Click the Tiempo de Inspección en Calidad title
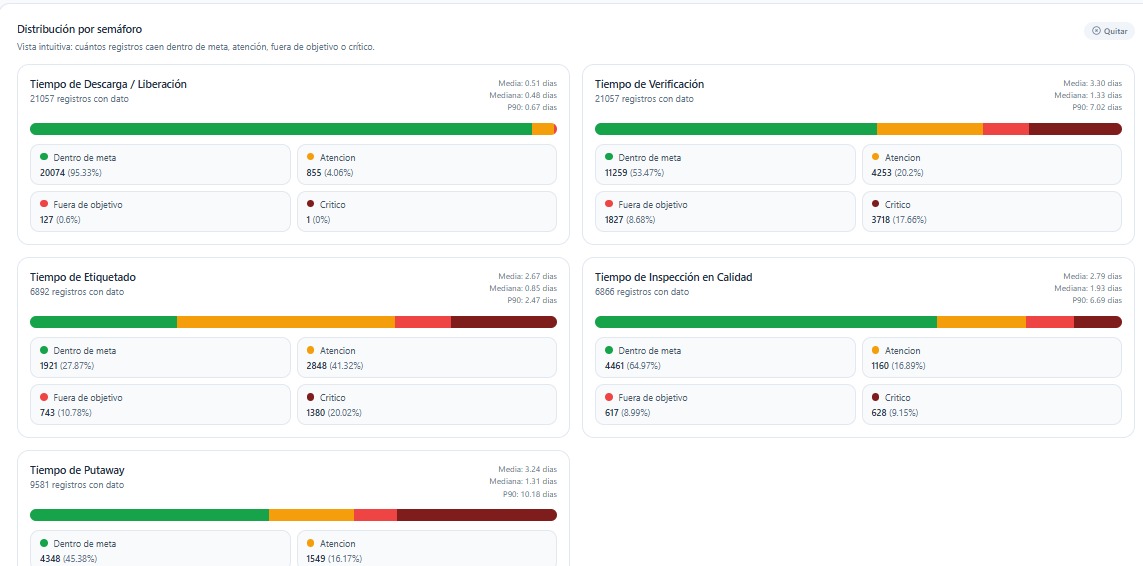 tap(674, 277)
